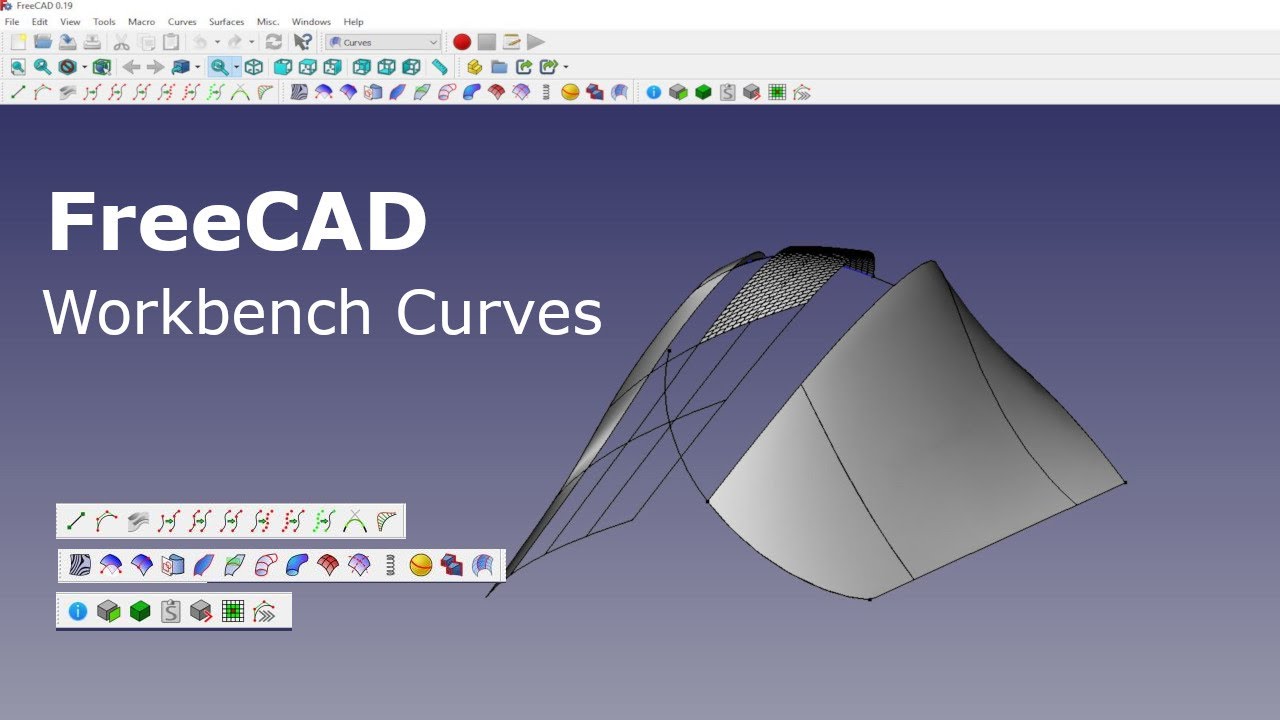Create a Part with the yellow block icon
Image resolution: width=1280 pixels, height=720 pixels.
click(474, 67)
